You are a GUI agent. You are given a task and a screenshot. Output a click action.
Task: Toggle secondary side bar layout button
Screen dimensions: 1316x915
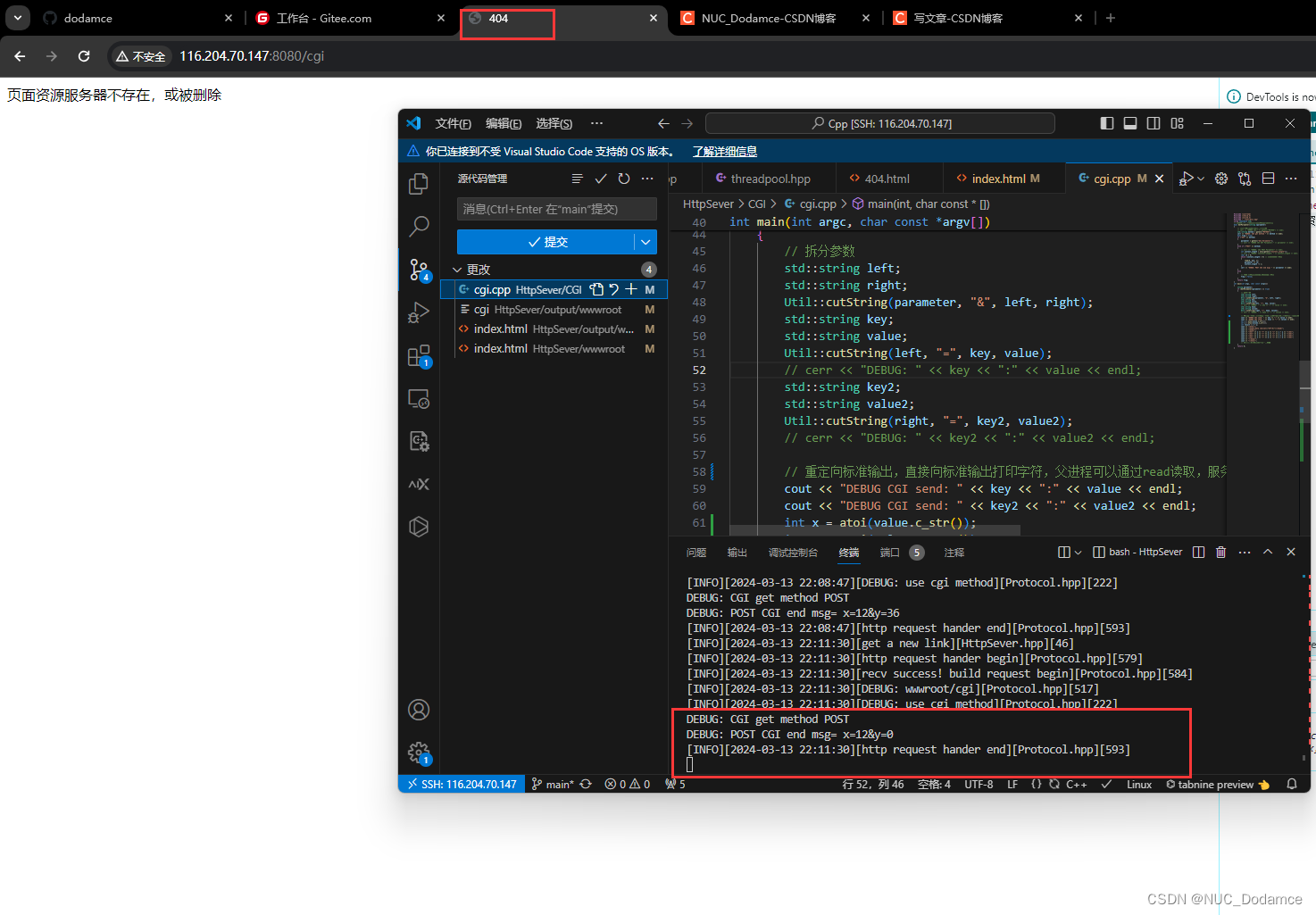coord(1154,123)
